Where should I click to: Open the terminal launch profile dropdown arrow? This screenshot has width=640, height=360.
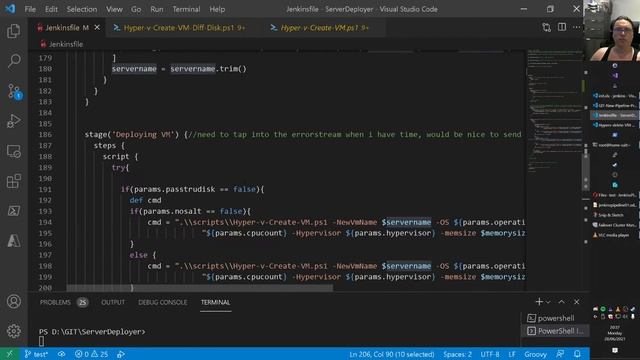coord(548,302)
